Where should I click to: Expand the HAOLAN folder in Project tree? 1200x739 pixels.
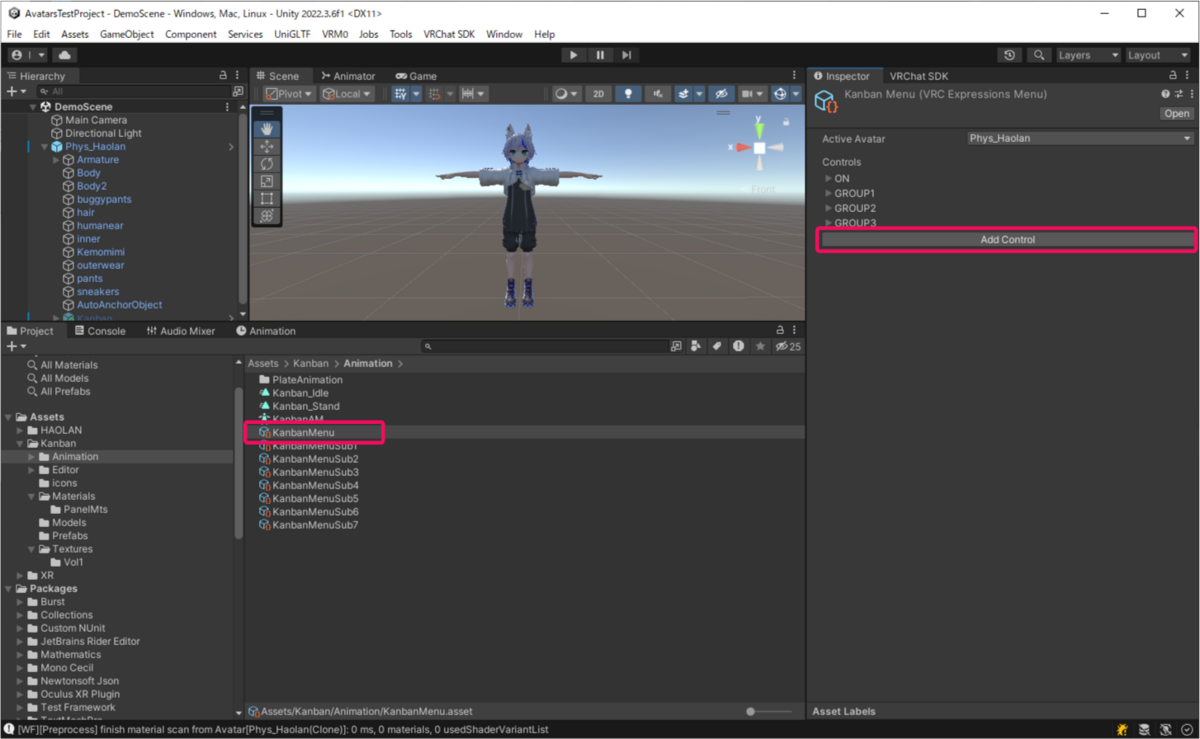point(20,430)
